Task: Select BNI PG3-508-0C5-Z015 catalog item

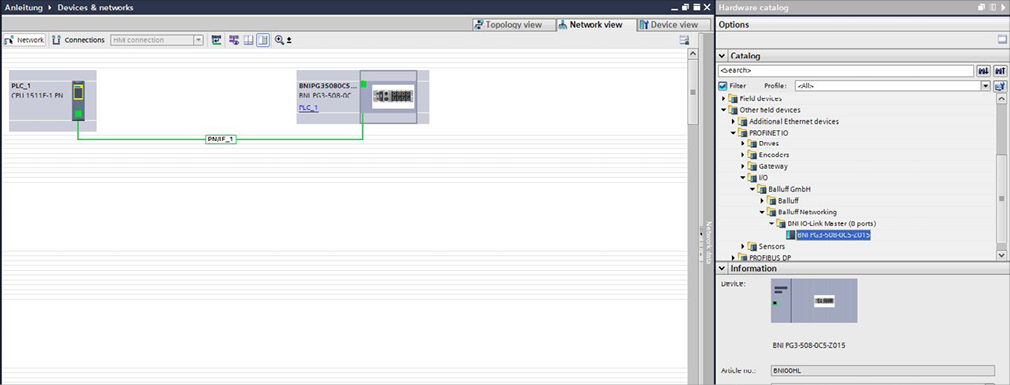Action: tap(834, 235)
